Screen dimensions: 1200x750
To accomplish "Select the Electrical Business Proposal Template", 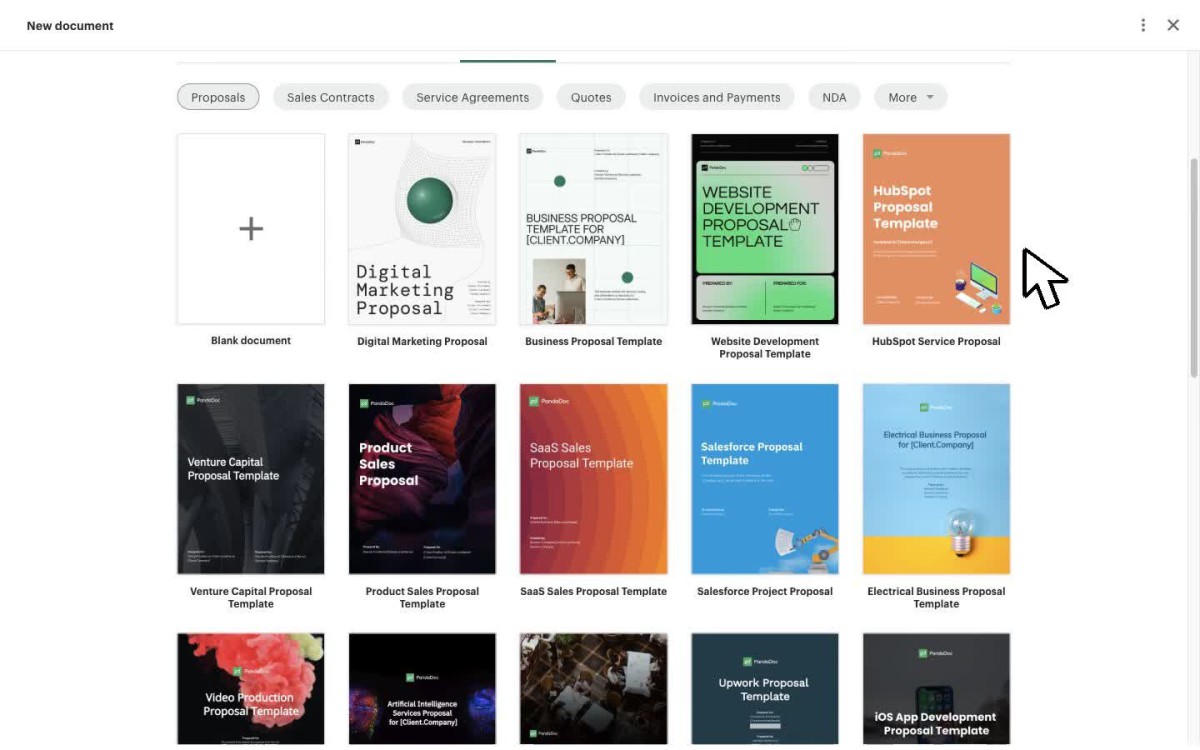I will click(937, 479).
